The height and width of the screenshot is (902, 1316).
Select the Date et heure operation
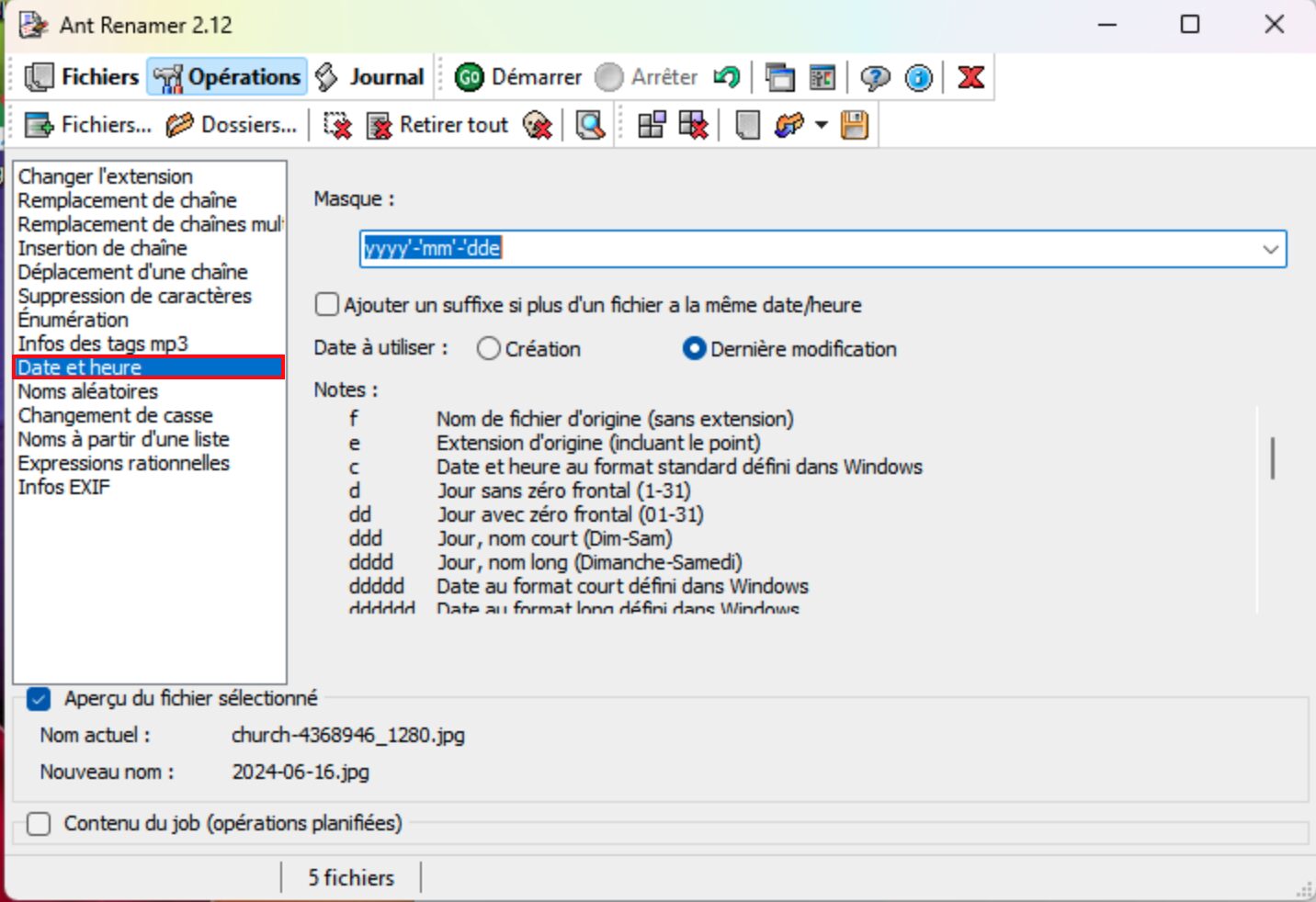coord(150,367)
